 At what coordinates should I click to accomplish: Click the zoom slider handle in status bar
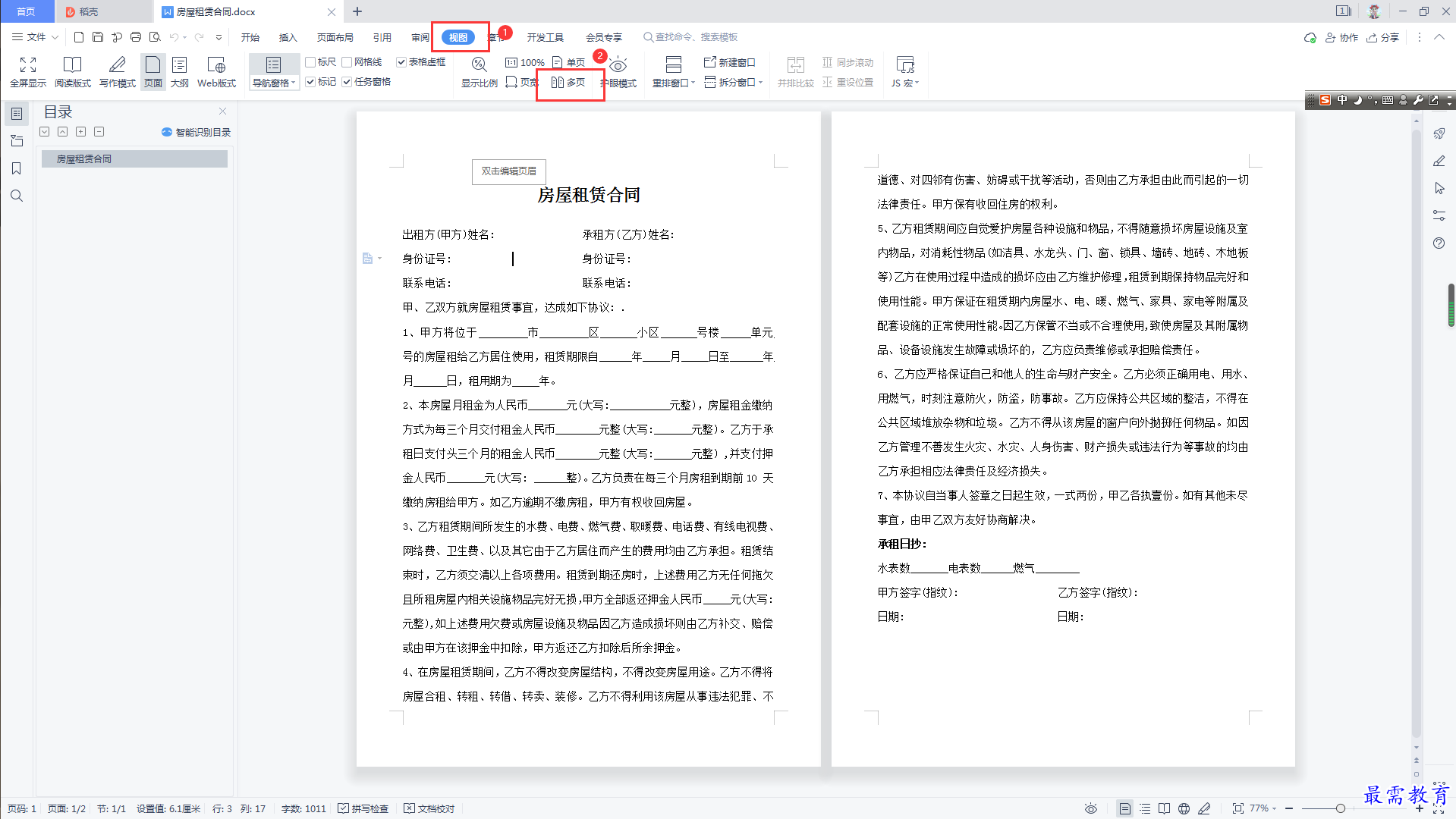[1341, 808]
